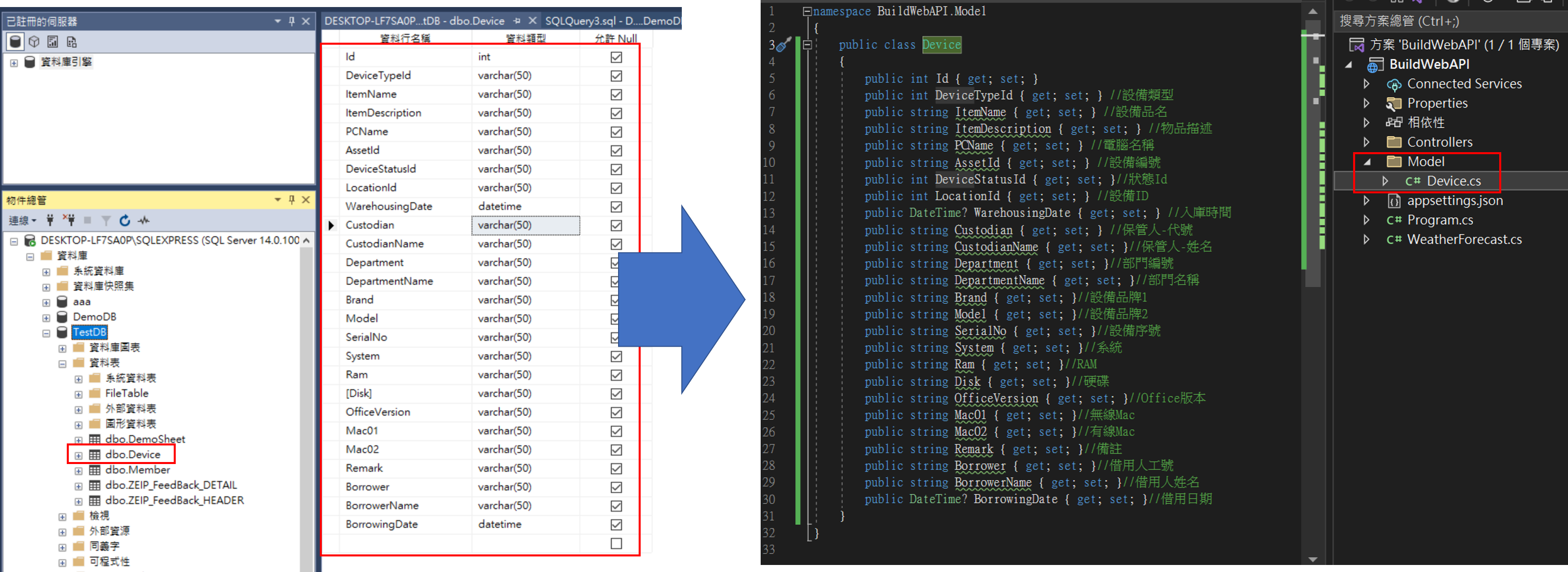Expand the 資料庫引擎 node in registered servers
1568x572 pixels.
click(x=14, y=63)
